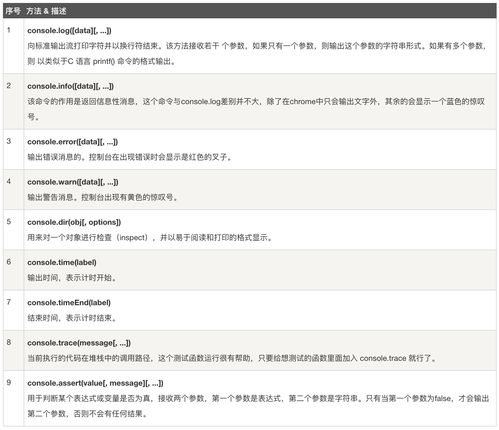
Task: Click the line containing printf() 命令的格式输出
Action: coord(102,62)
